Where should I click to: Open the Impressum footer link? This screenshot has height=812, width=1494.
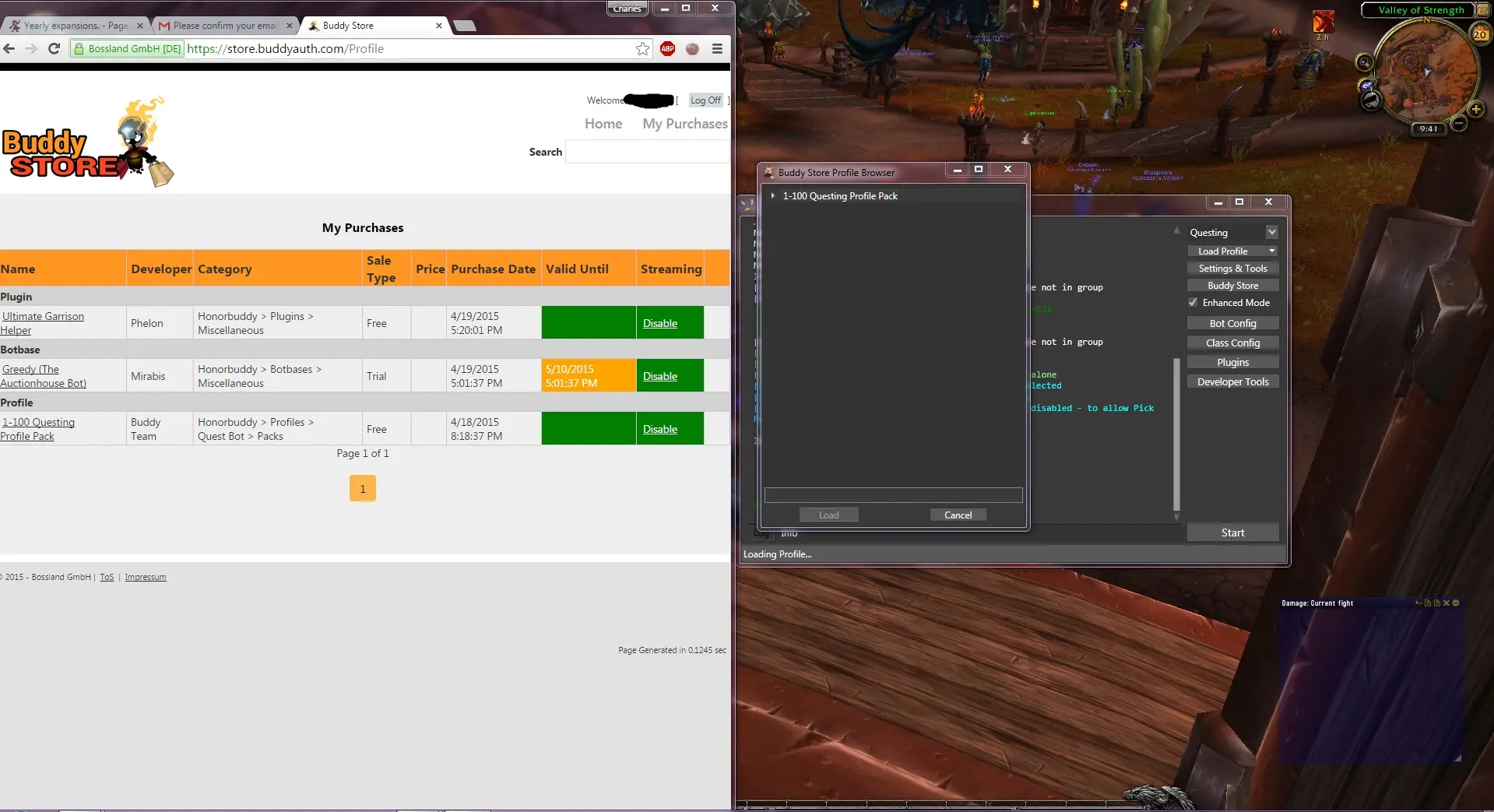point(146,577)
